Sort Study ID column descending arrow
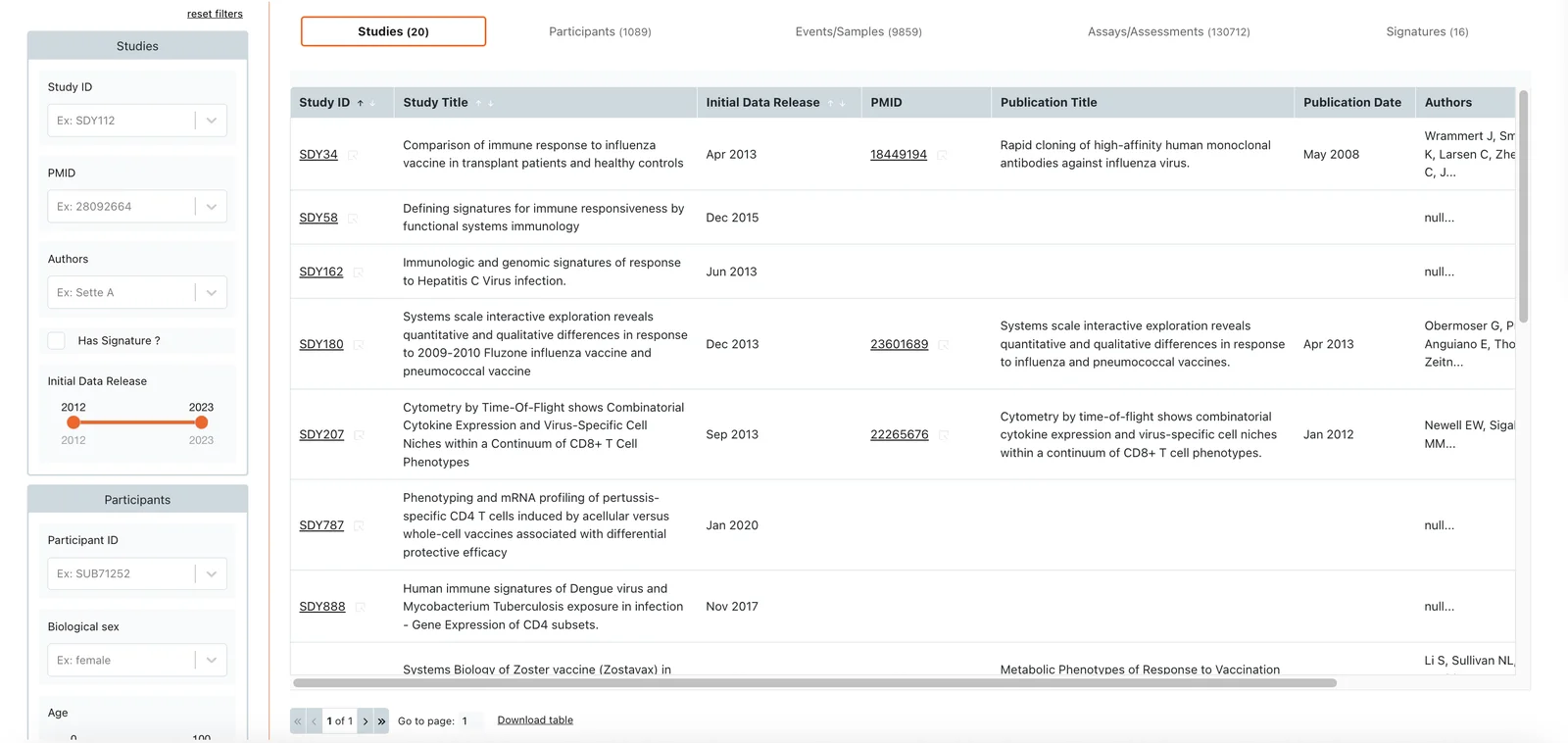Screen dimensions: 1568x743 point(372,103)
